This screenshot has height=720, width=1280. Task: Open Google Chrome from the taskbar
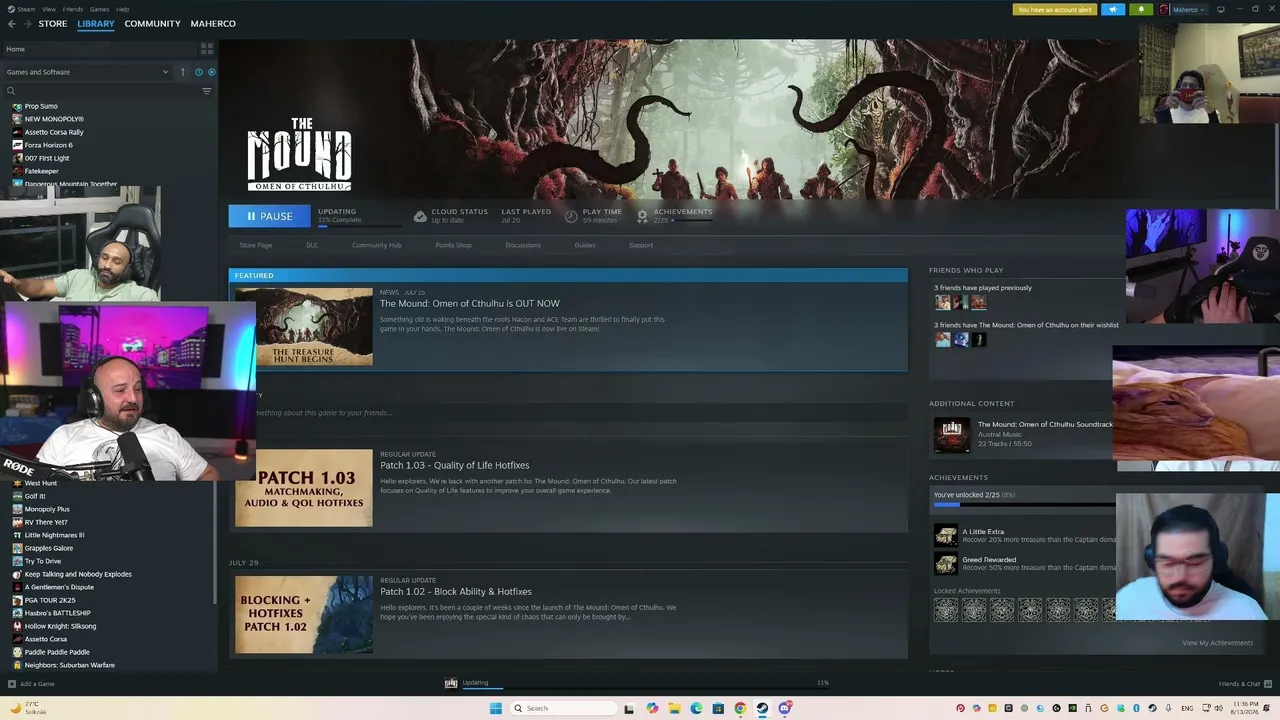[740, 709]
